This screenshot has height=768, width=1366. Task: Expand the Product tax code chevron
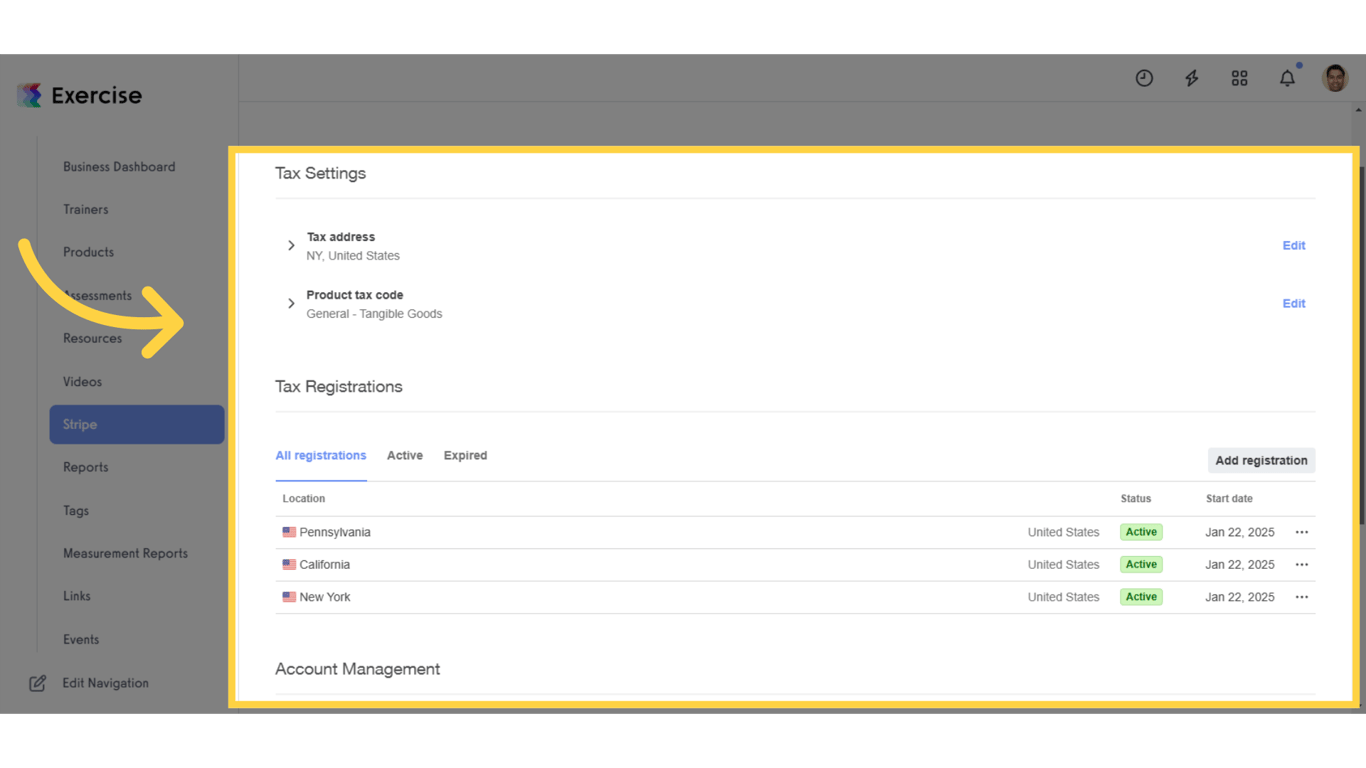click(x=290, y=303)
